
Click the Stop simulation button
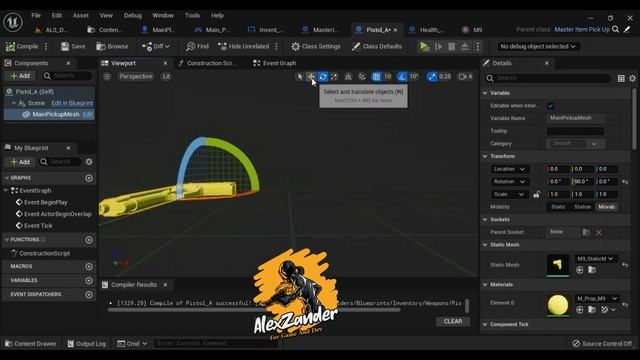pos(451,47)
